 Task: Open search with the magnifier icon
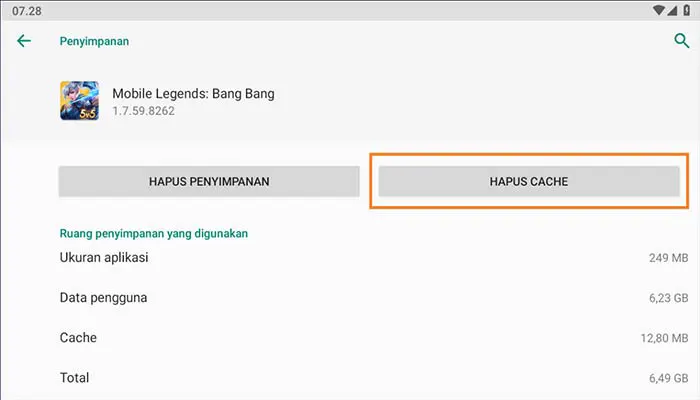click(x=682, y=41)
